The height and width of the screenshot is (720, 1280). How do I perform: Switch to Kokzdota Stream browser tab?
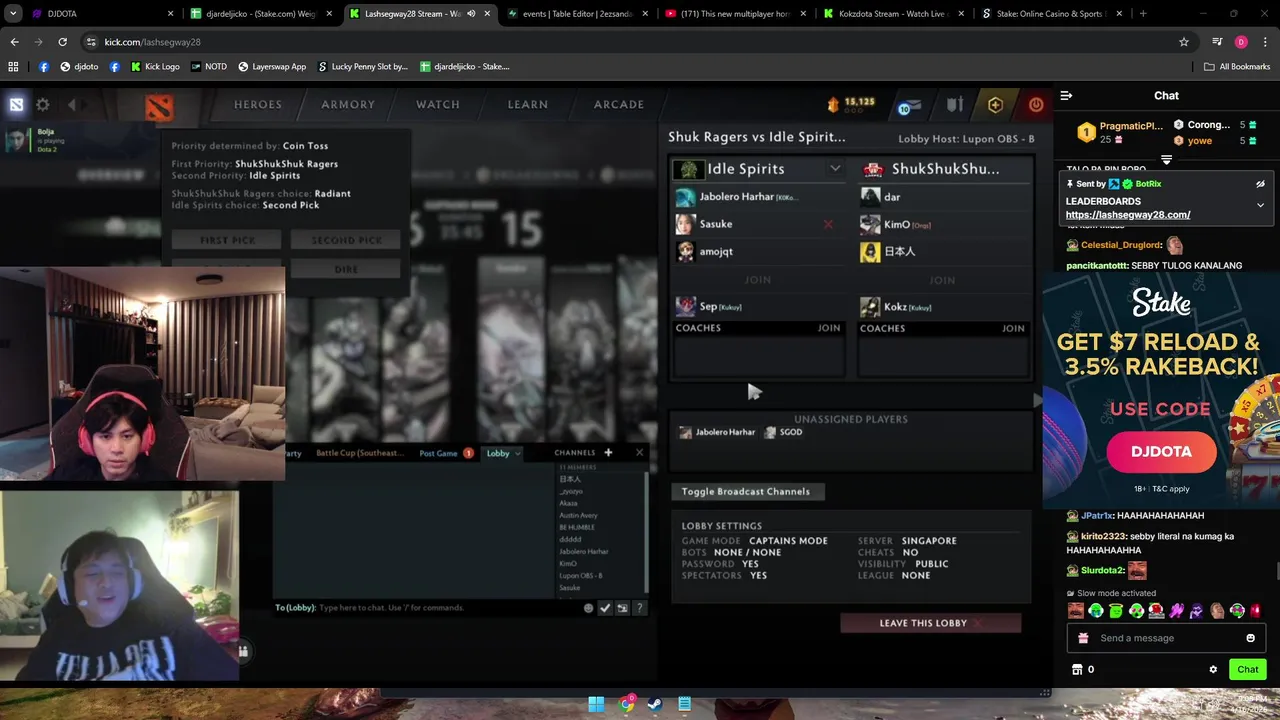pos(893,14)
